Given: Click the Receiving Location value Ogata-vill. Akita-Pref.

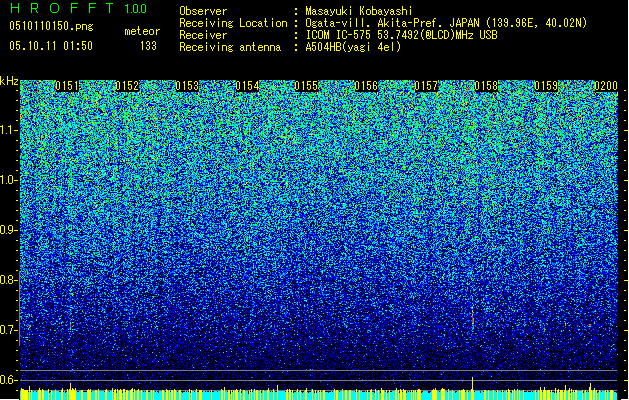Looking at the screenshot, I should coord(375,23).
